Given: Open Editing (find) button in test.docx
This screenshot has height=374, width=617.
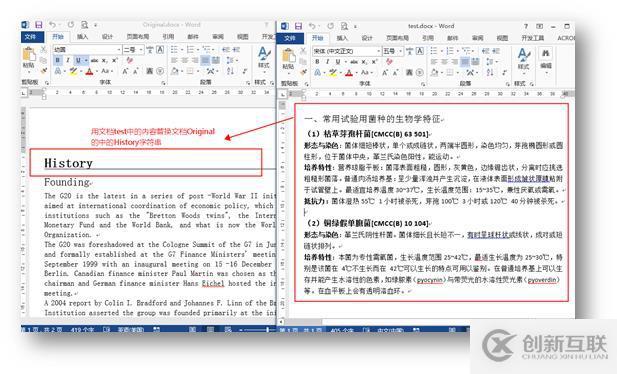Looking at the screenshot, I should click(x=546, y=59).
